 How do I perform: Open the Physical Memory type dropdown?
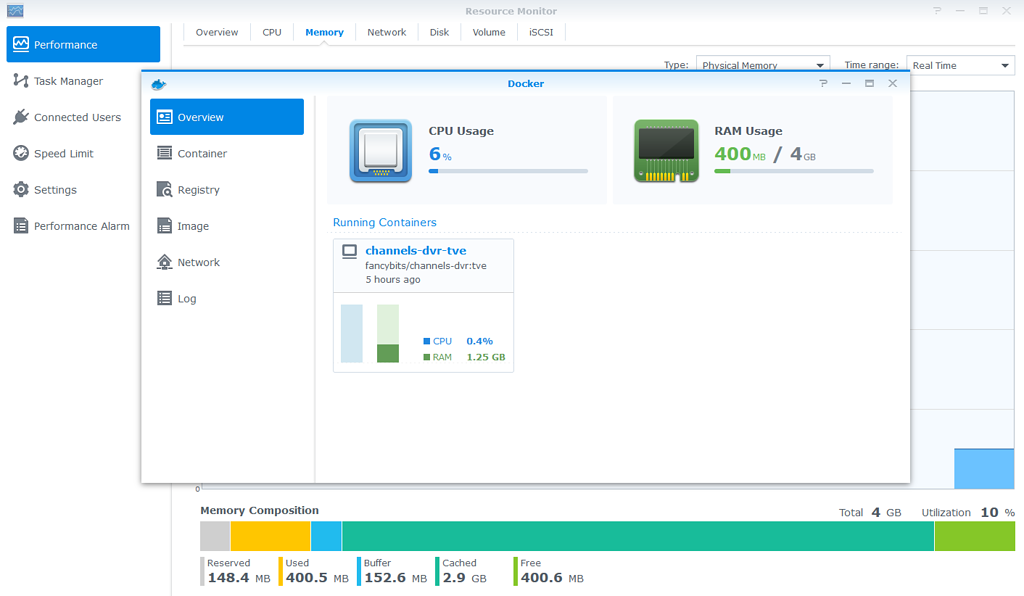coord(762,64)
